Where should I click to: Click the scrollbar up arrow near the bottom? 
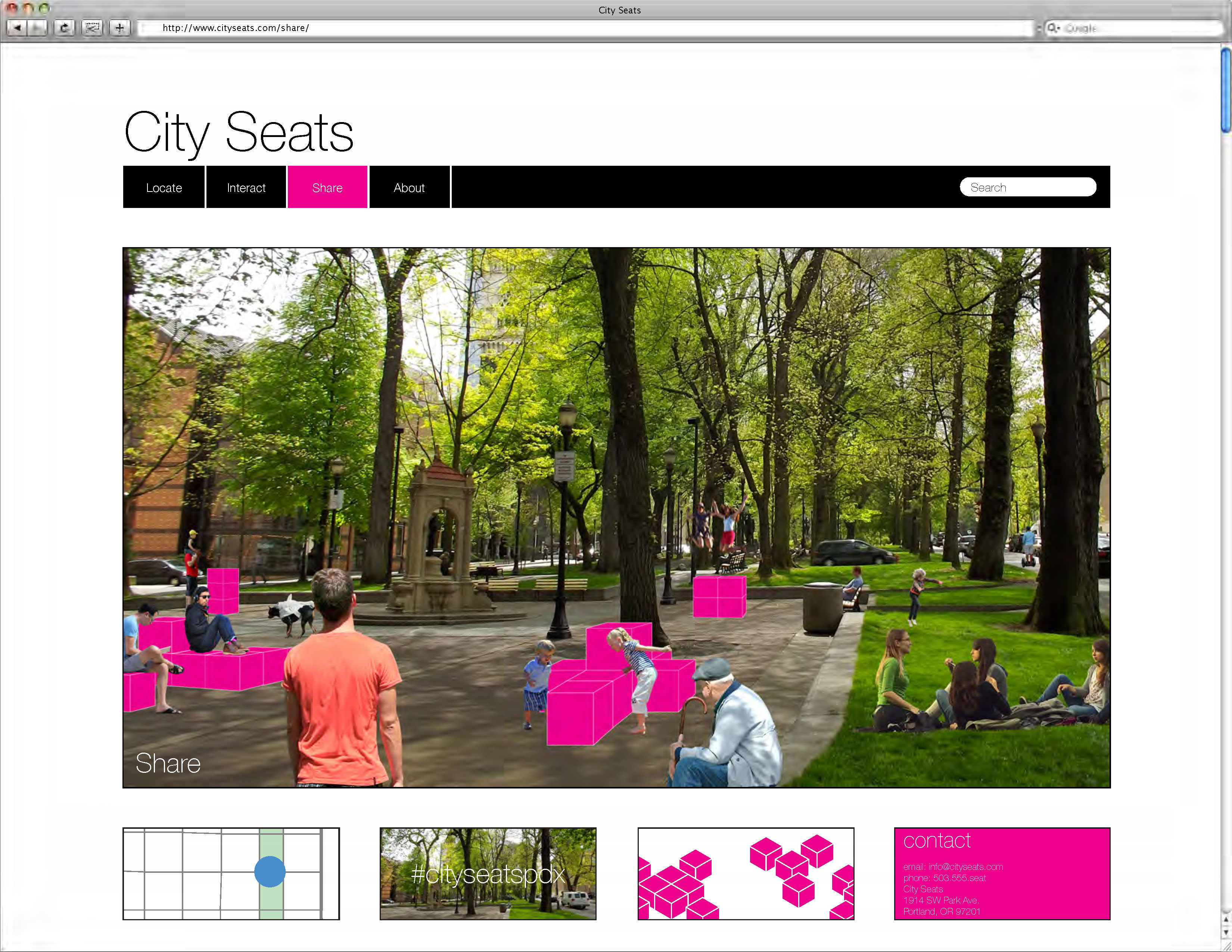[x=1226, y=919]
